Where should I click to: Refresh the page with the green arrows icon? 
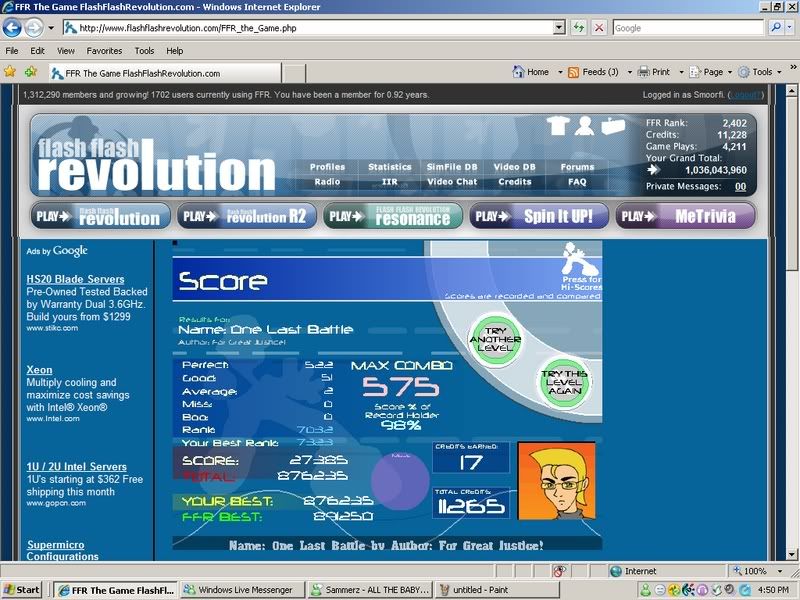point(579,28)
